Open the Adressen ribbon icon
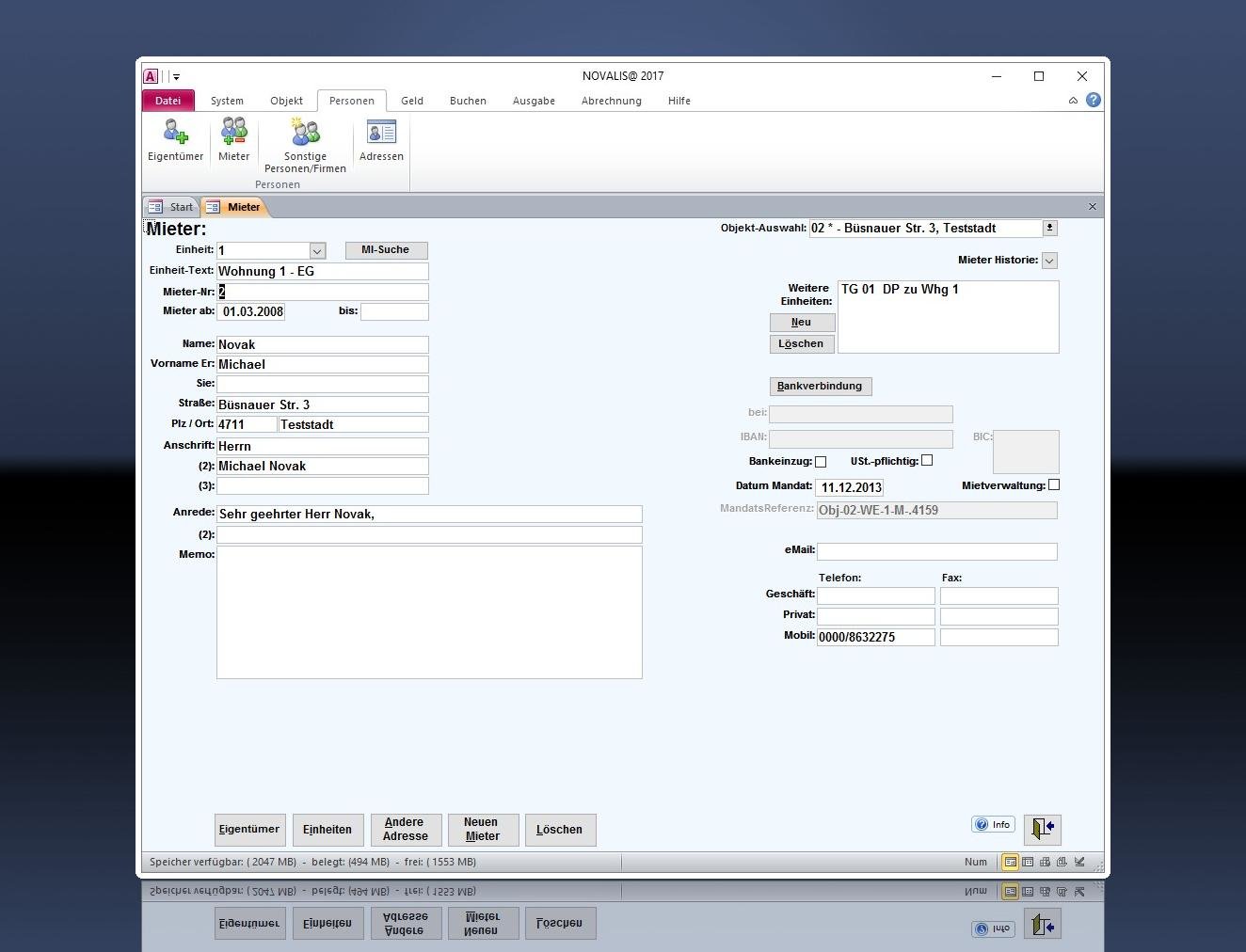1246x952 pixels. click(x=381, y=139)
